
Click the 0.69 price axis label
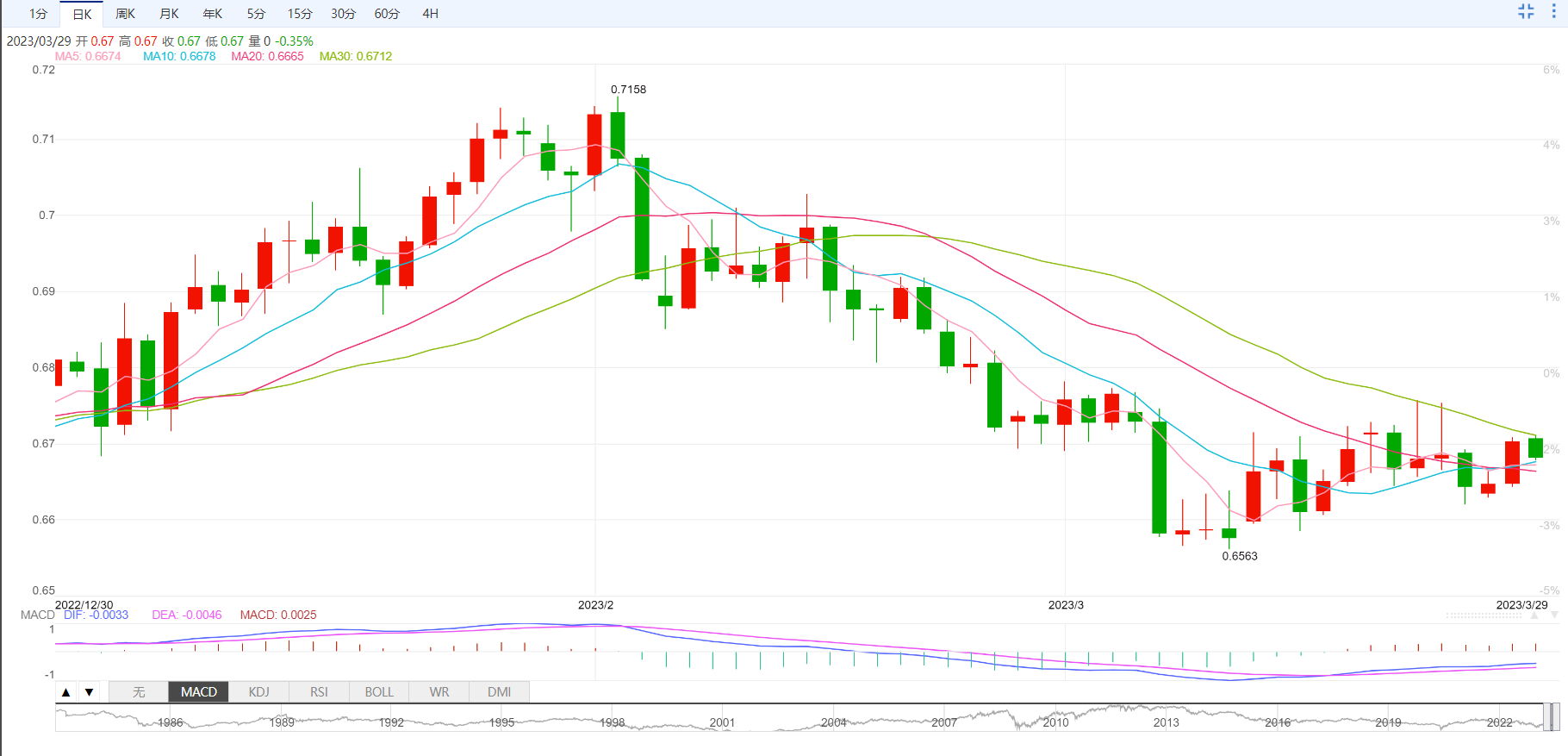44,291
